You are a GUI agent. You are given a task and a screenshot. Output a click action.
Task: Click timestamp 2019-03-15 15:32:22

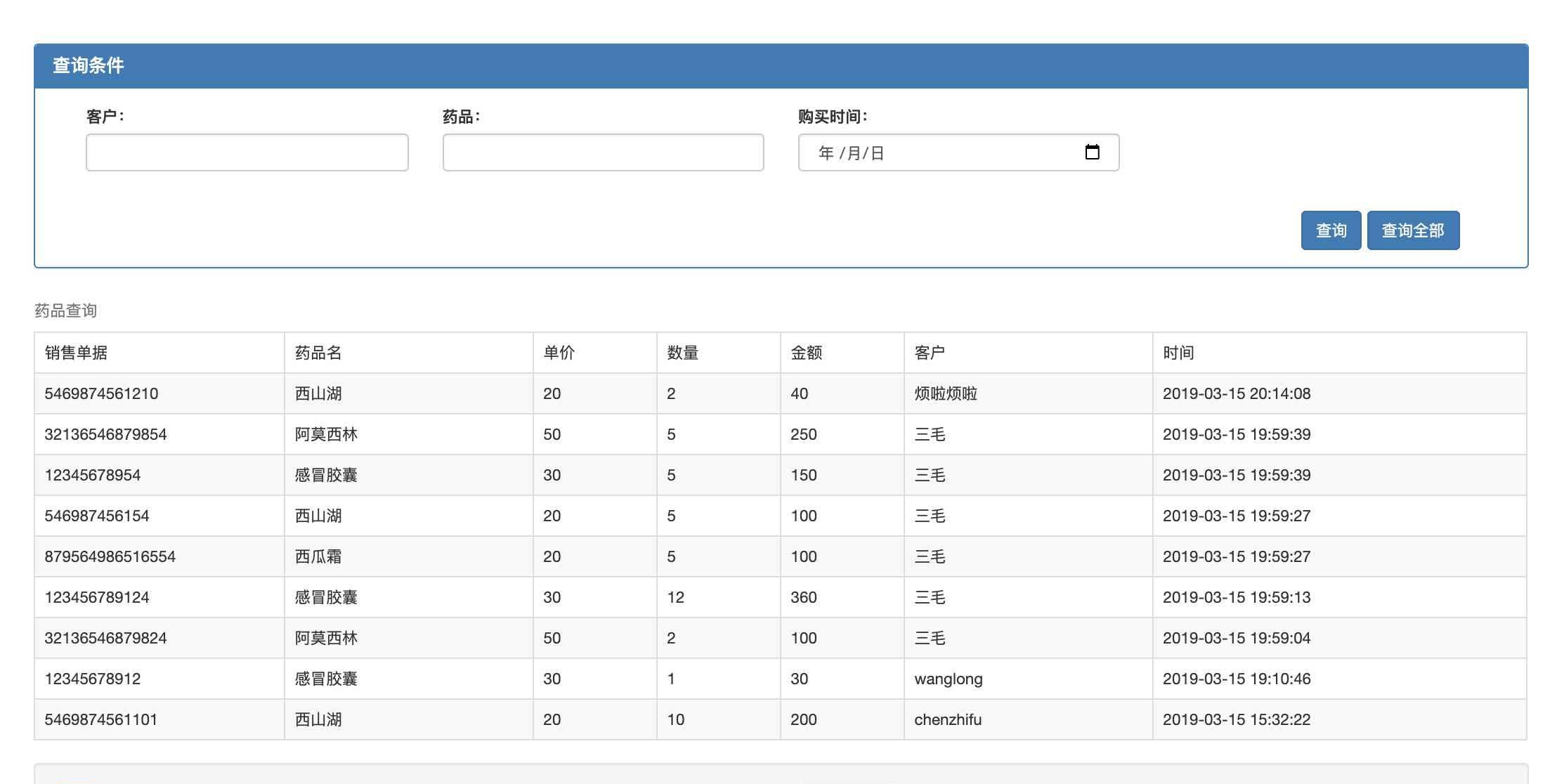pyautogui.click(x=1237, y=719)
